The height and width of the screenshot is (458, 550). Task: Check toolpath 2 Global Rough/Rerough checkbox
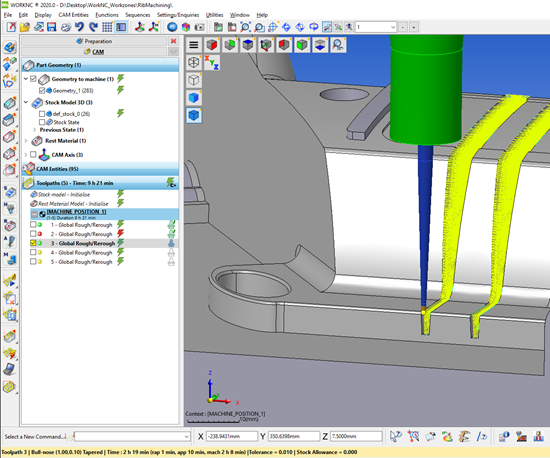click(33, 234)
